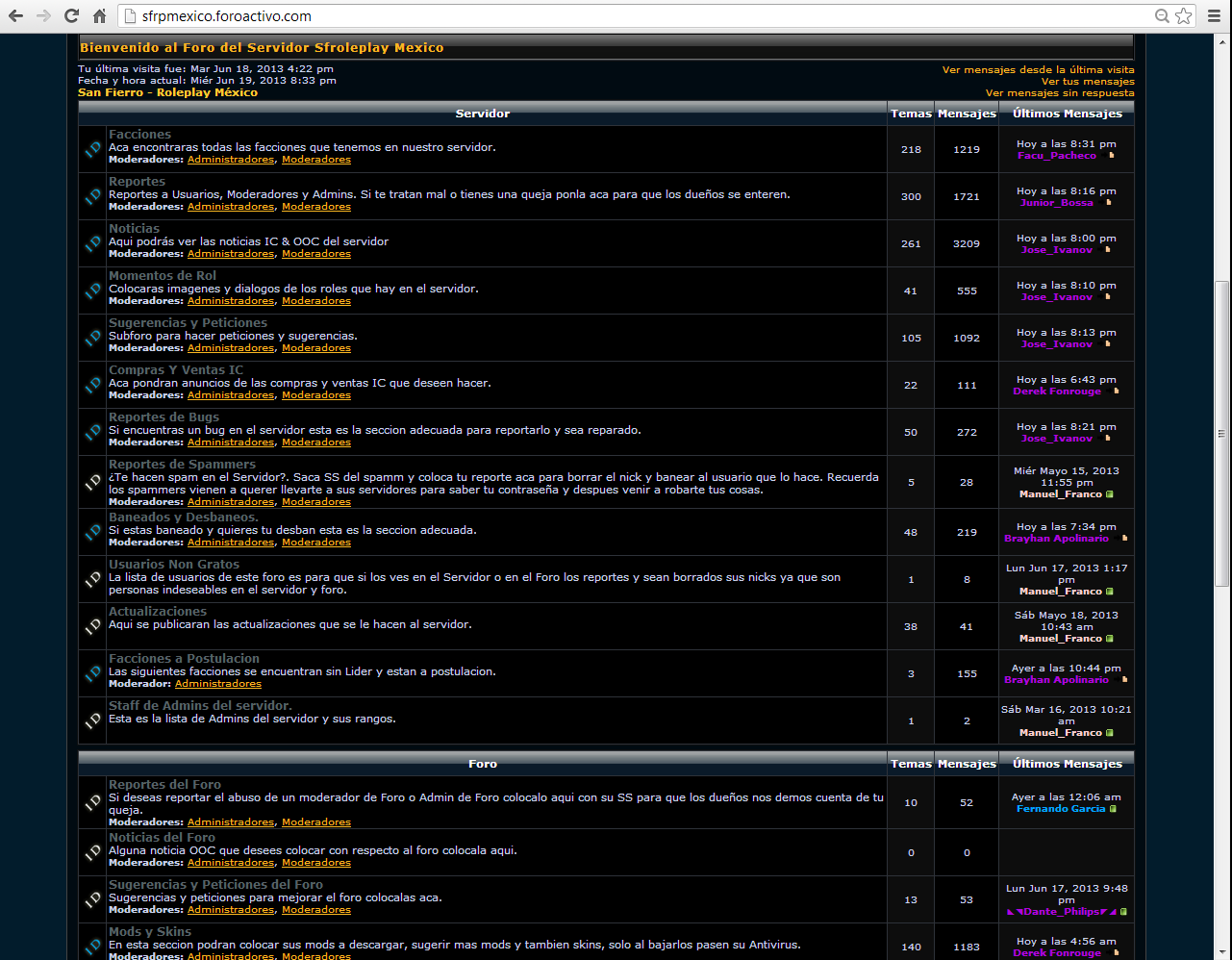Open Junior_Bossa user profile
This screenshot has width=1232, height=960.
(1057, 203)
